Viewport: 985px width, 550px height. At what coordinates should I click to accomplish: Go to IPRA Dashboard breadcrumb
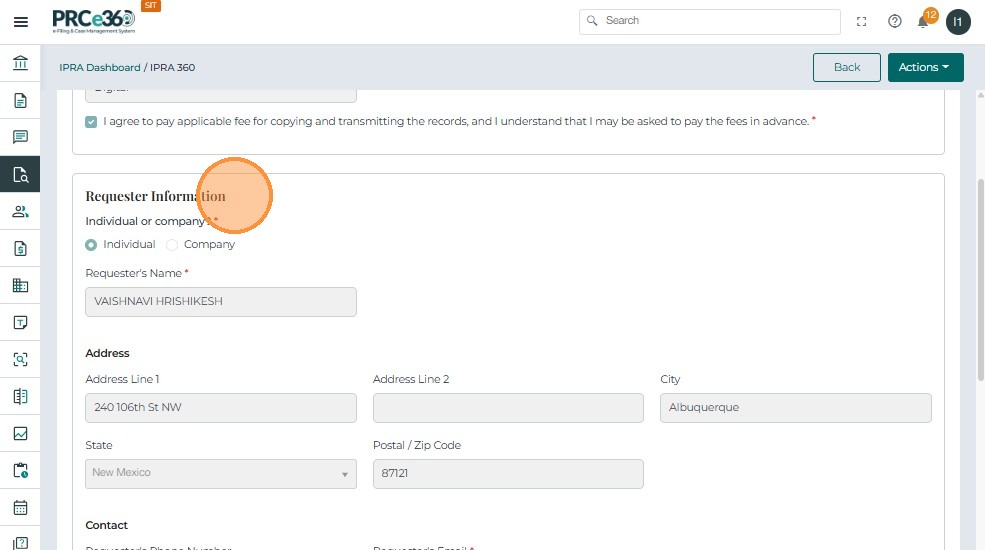point(100,68)
